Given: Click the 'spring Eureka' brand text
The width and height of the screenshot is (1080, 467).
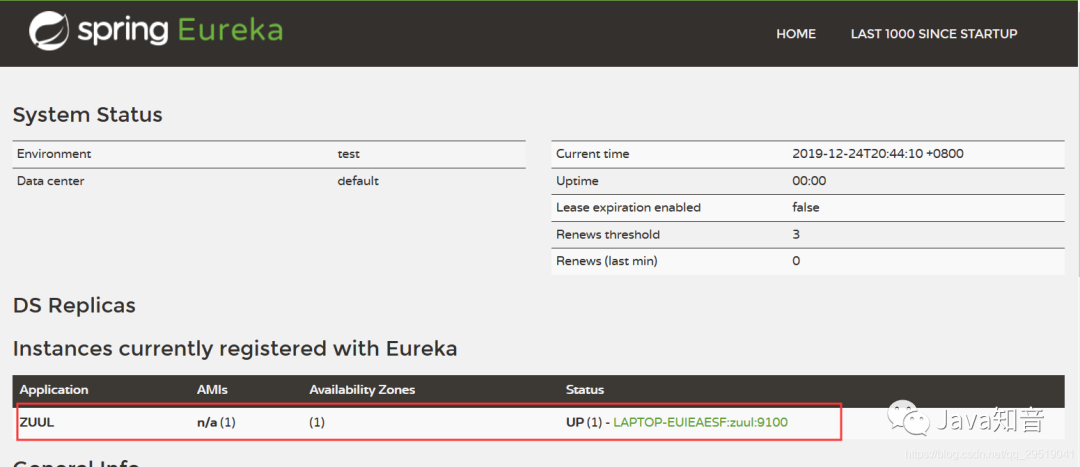Looking at the screenshot, I should [x=180, y=31].
